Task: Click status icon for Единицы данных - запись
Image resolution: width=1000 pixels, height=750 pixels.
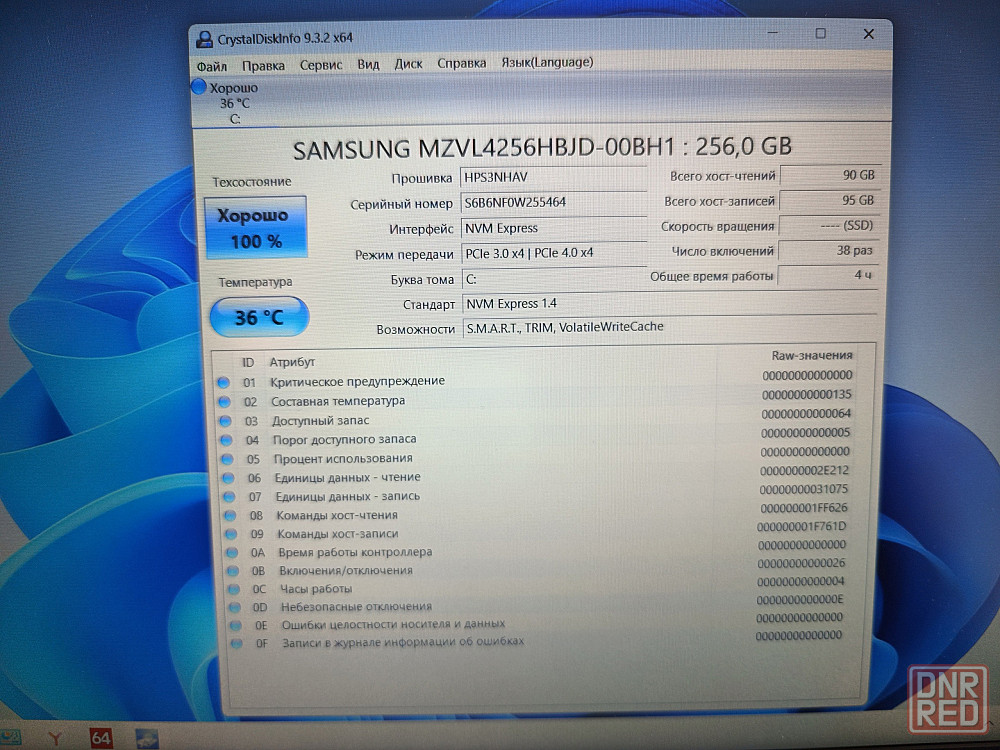Action: (x=229, y=497)
